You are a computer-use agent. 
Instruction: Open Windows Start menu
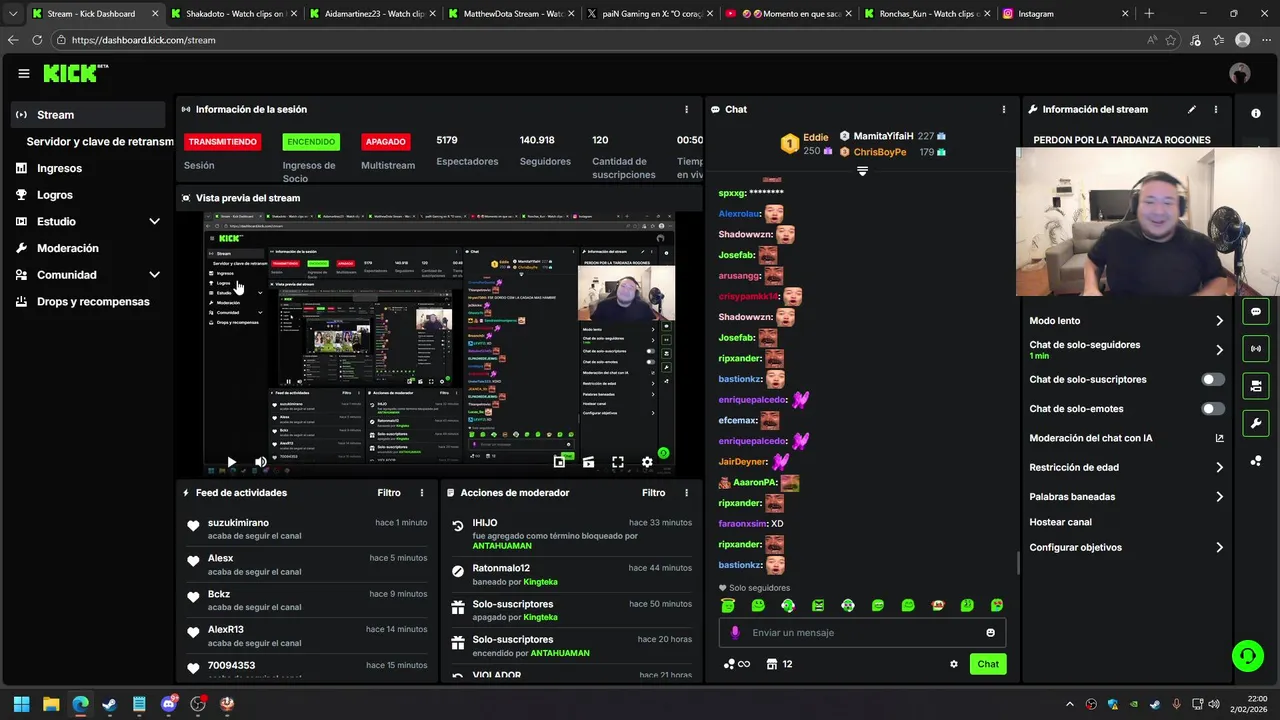[x=21, y=704]
